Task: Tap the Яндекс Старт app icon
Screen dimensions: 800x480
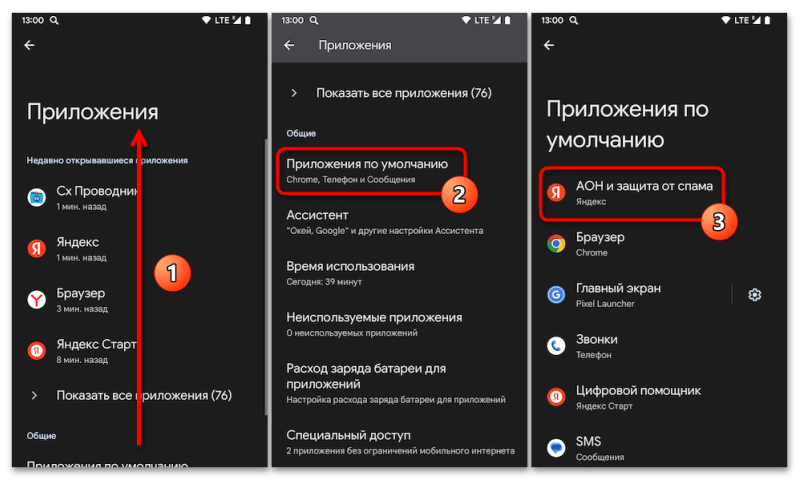Action: (37, 350)
